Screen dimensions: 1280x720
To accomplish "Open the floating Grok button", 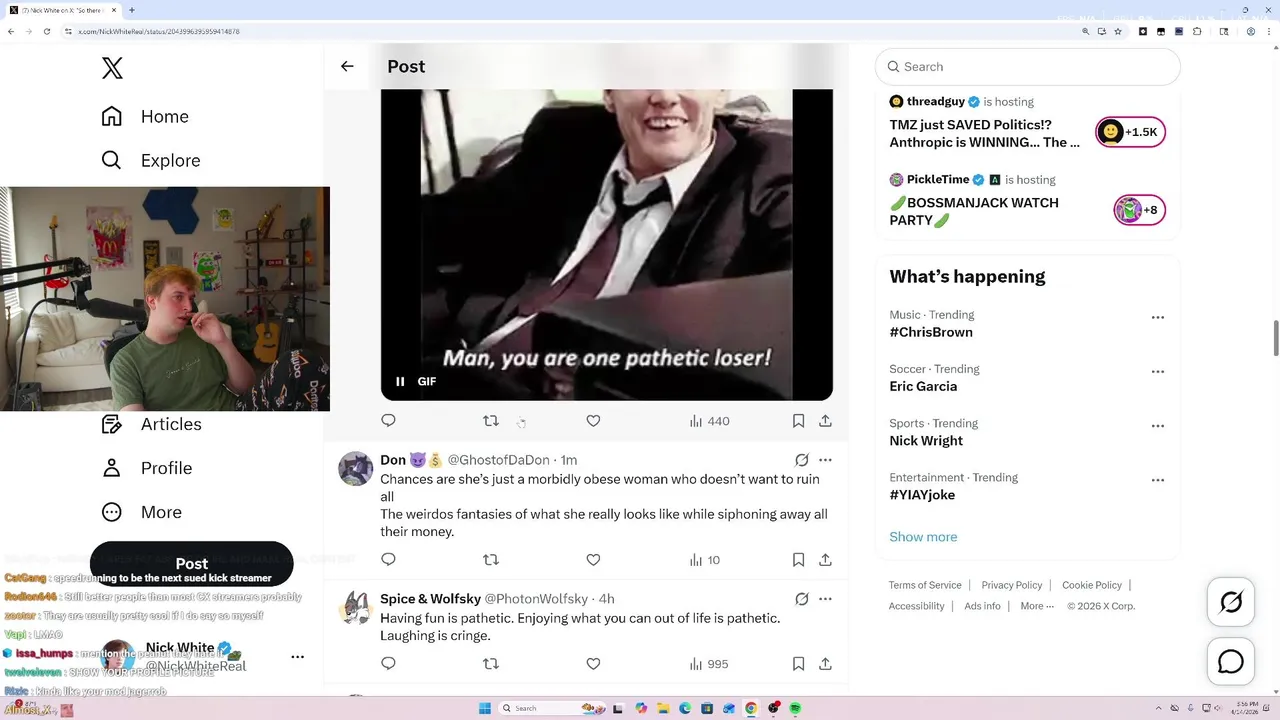I will [x=1231, y=602].
